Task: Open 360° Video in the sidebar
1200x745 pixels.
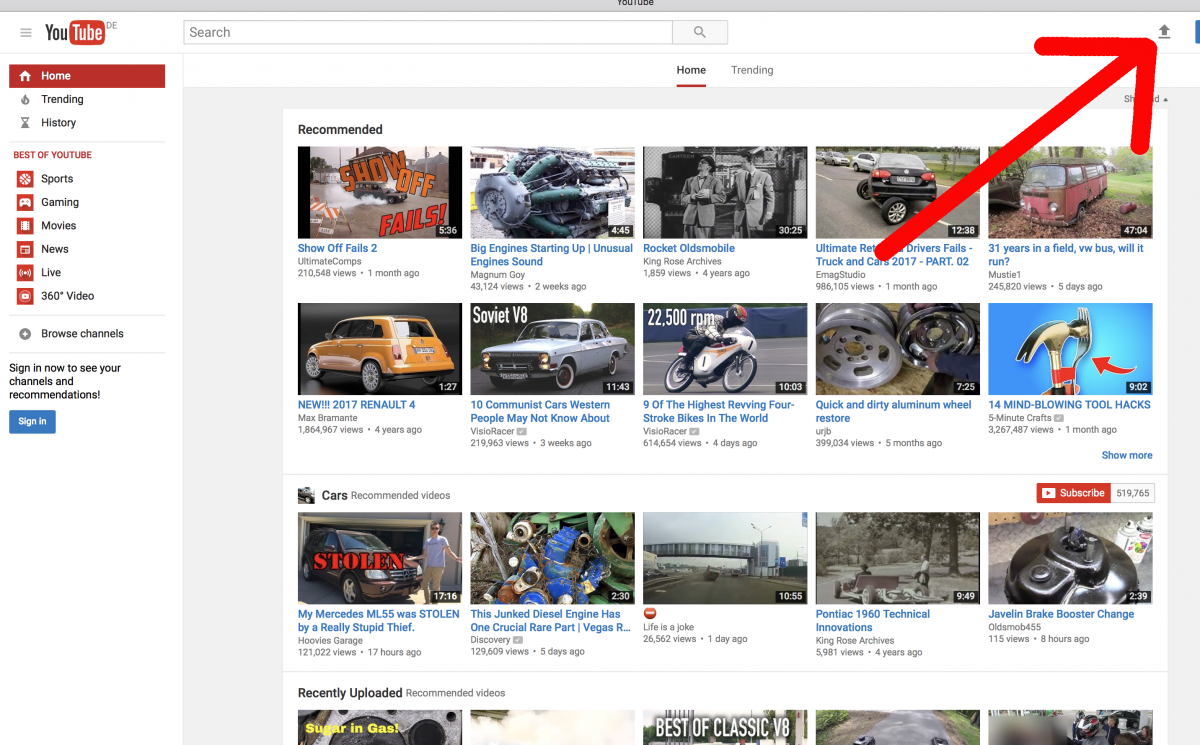Action: point(67,296)
